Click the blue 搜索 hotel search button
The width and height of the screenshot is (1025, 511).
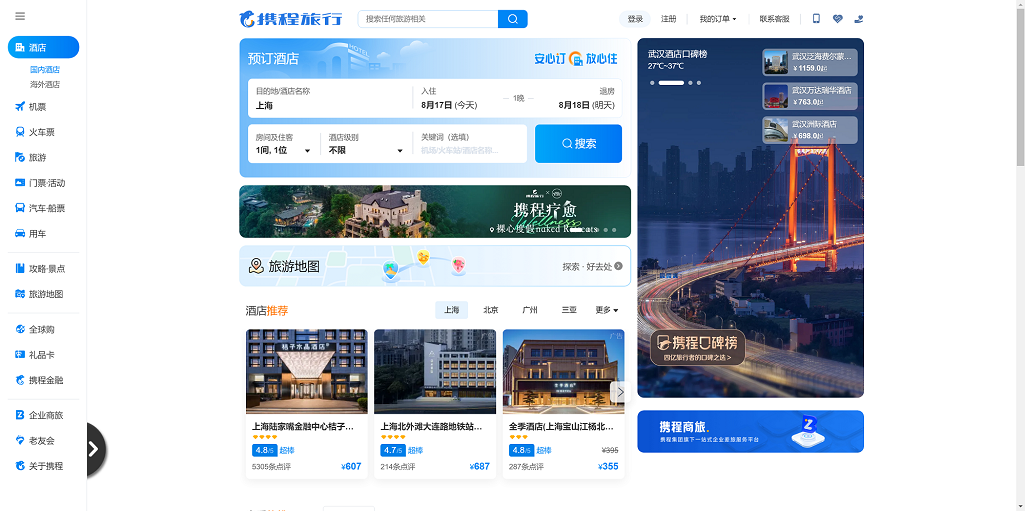click(x=579, y=144)
